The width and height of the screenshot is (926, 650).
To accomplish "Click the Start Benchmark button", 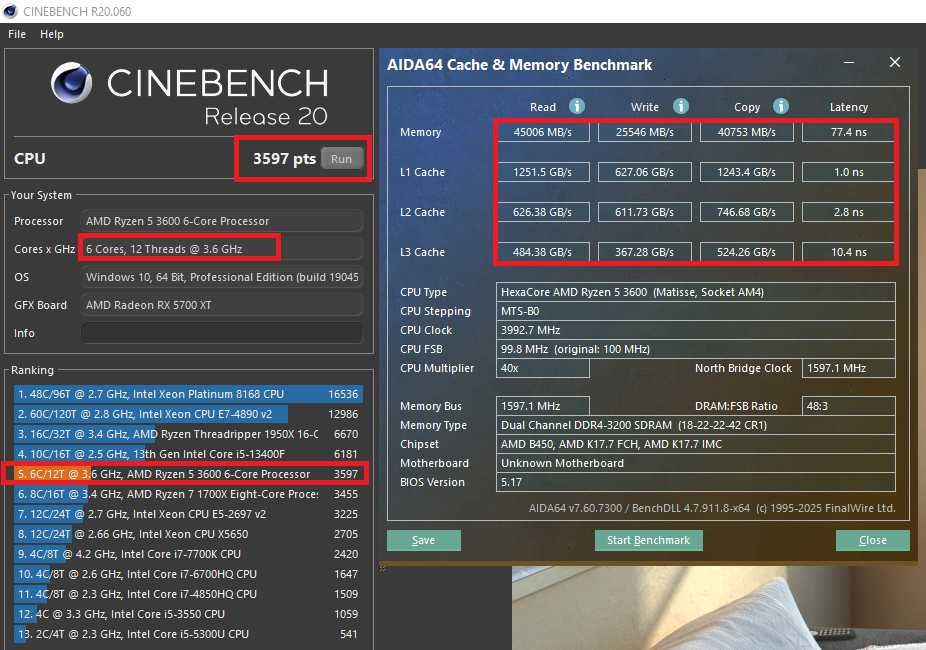I will (x=648, y=540).
